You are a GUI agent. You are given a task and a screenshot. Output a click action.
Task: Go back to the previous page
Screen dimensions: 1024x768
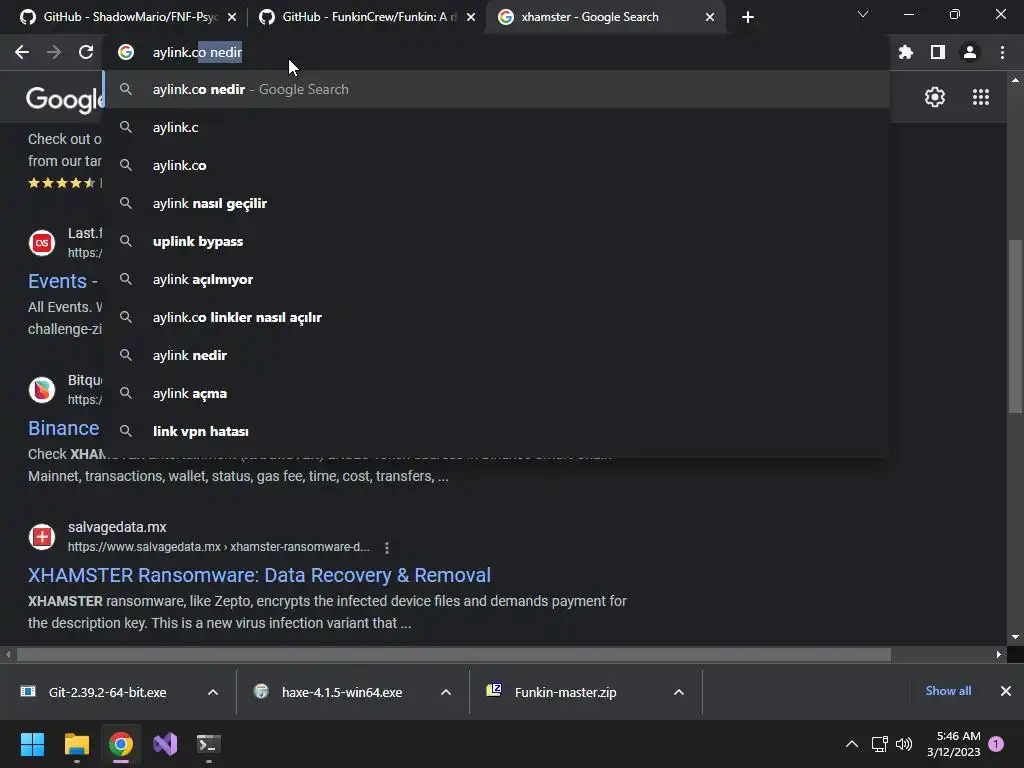tap(22, 52)
